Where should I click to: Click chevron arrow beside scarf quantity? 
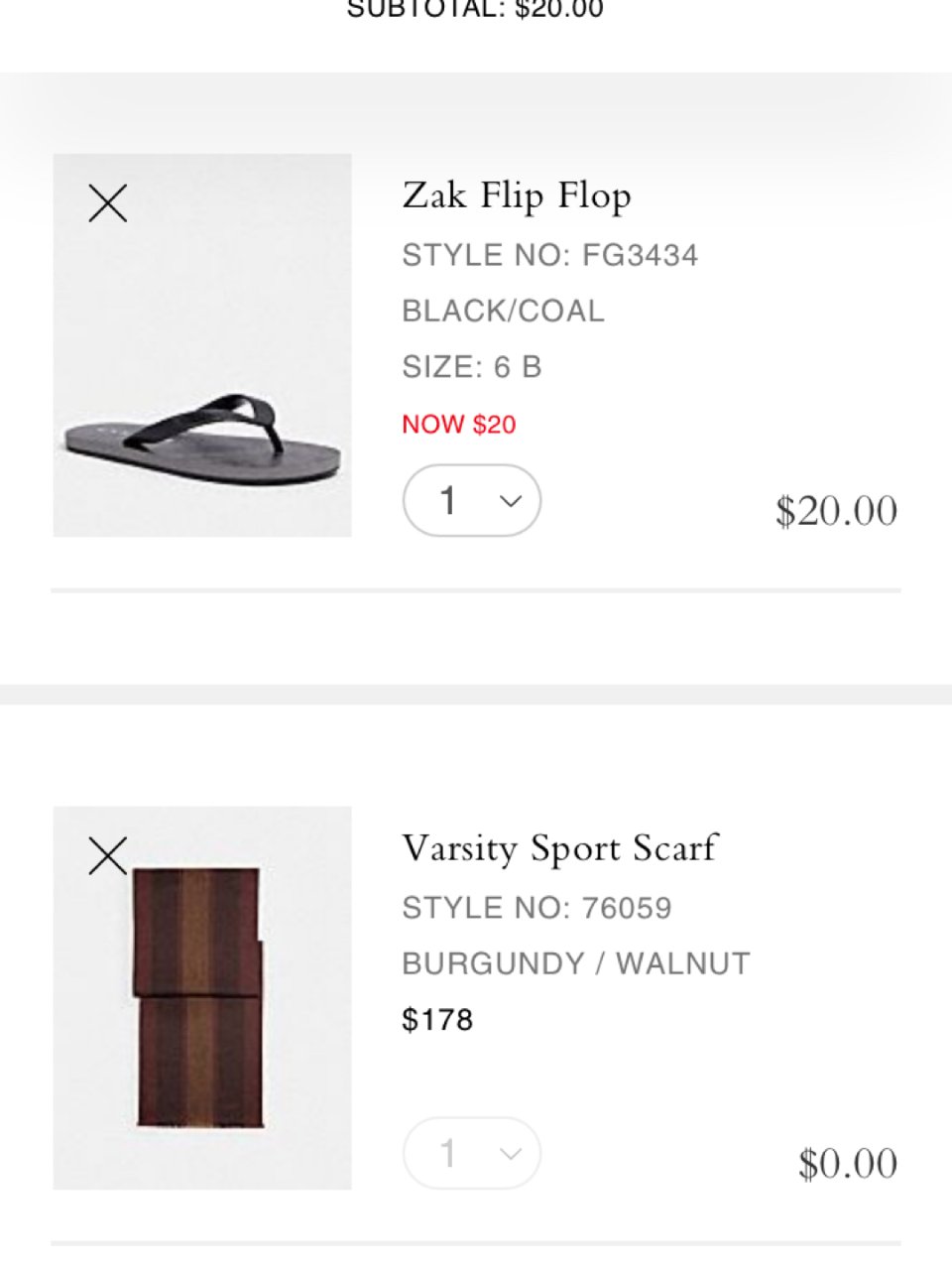tap(511, 1153)
